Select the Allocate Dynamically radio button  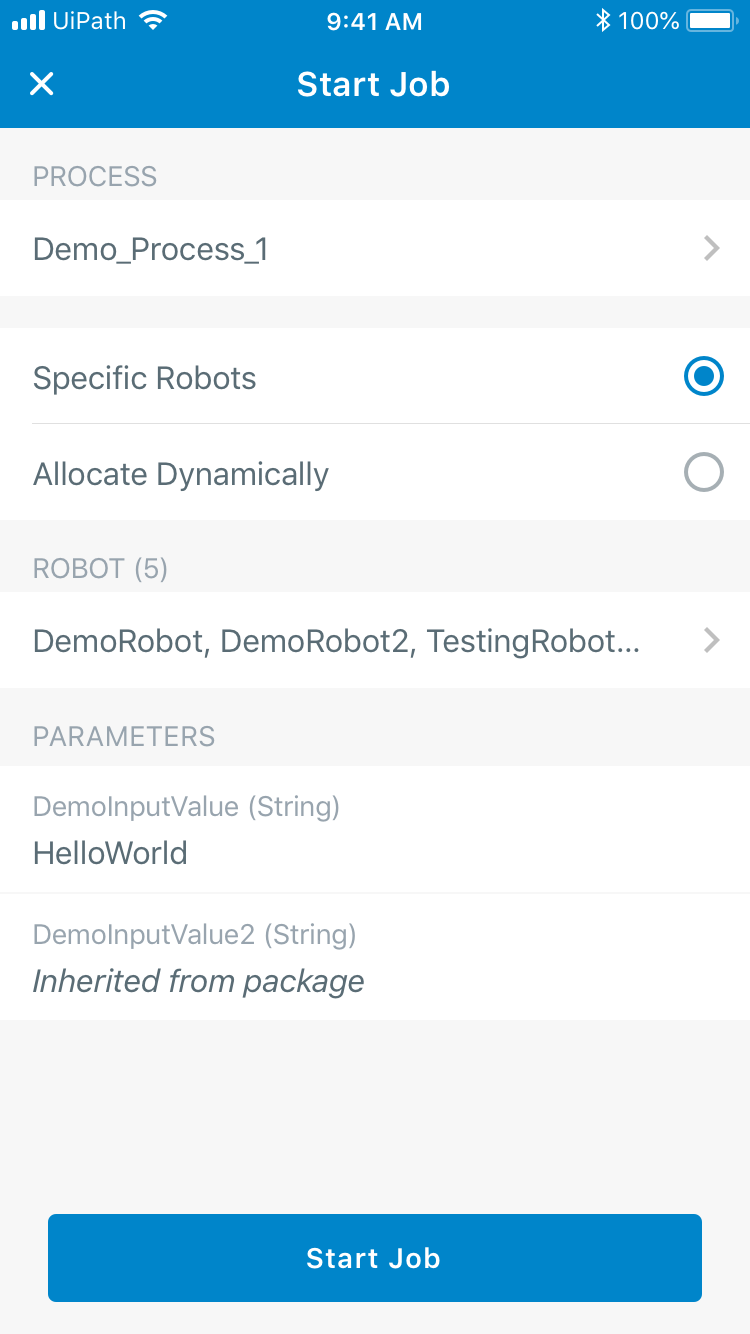(x=703, y=473)
